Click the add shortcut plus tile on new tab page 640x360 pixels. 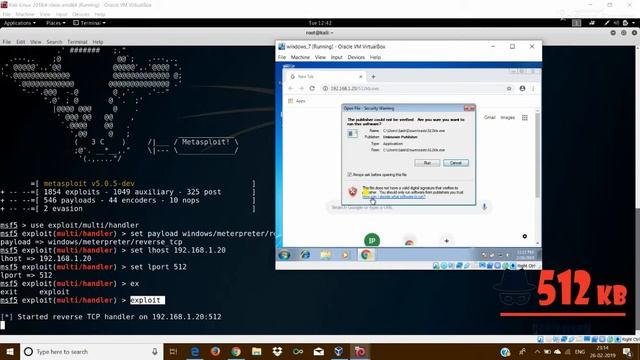[447, 241]
